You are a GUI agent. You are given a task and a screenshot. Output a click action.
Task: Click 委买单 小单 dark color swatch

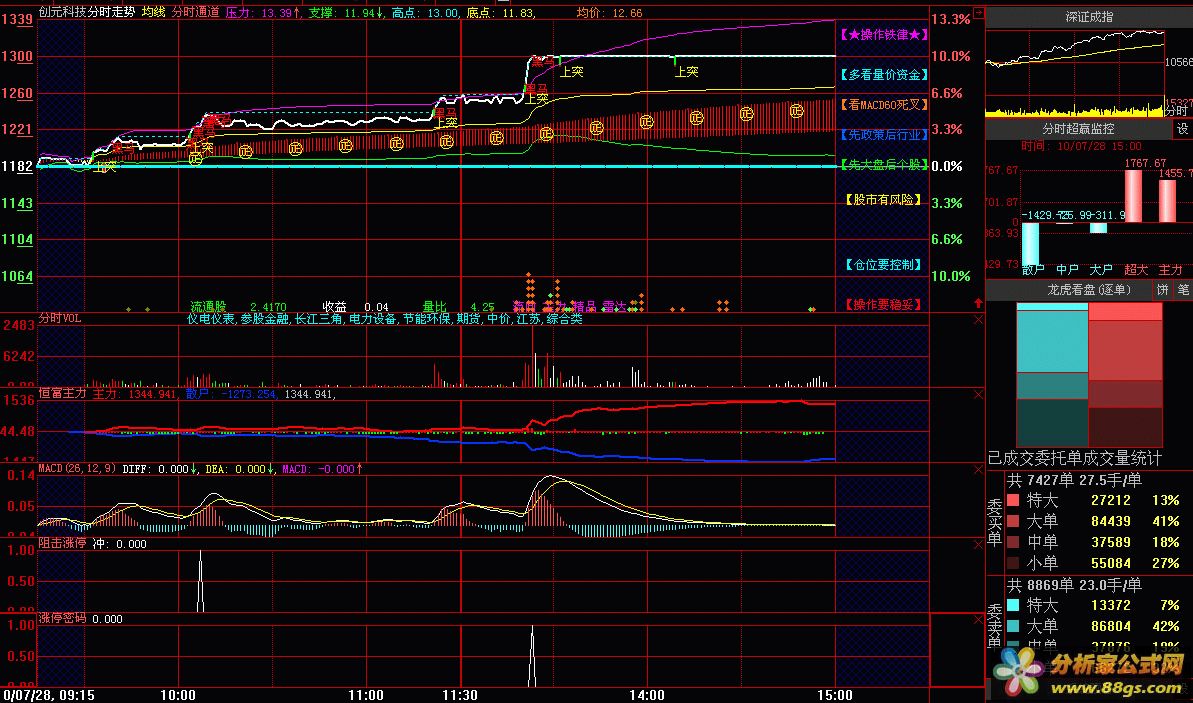click(x=1013, y=563)
